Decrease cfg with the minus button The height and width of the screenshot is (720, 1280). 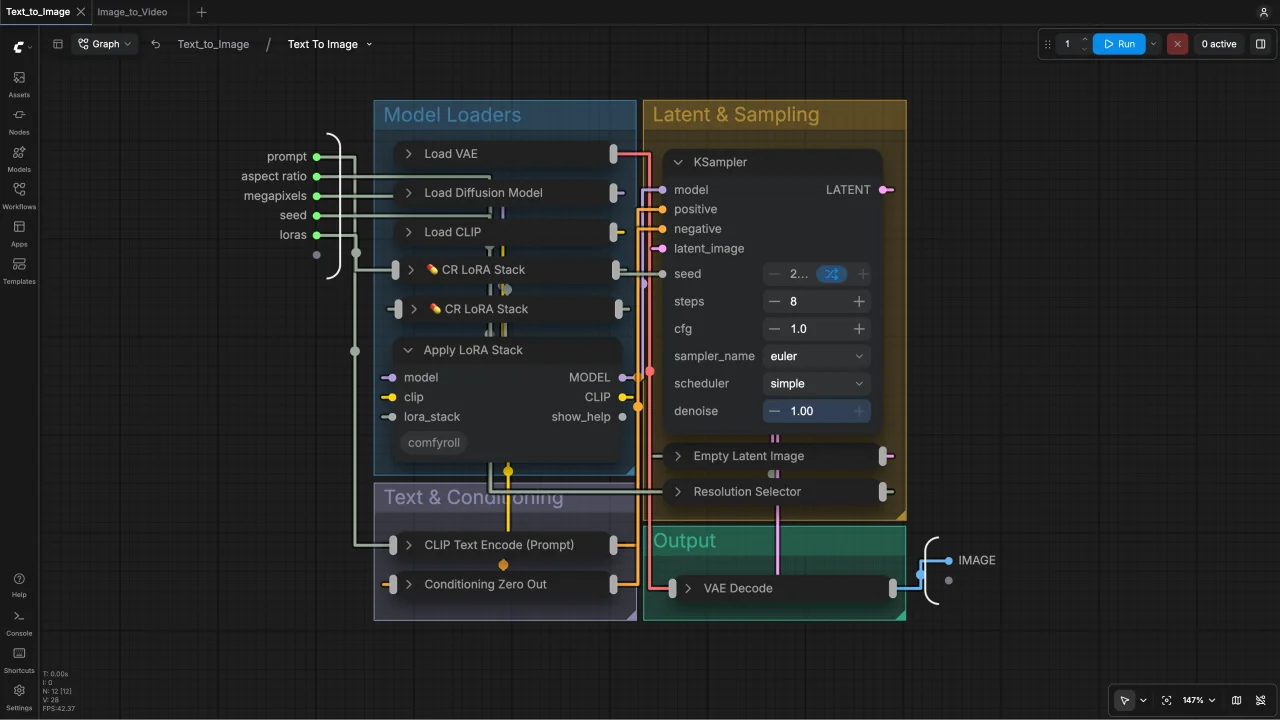click(775, 329)
